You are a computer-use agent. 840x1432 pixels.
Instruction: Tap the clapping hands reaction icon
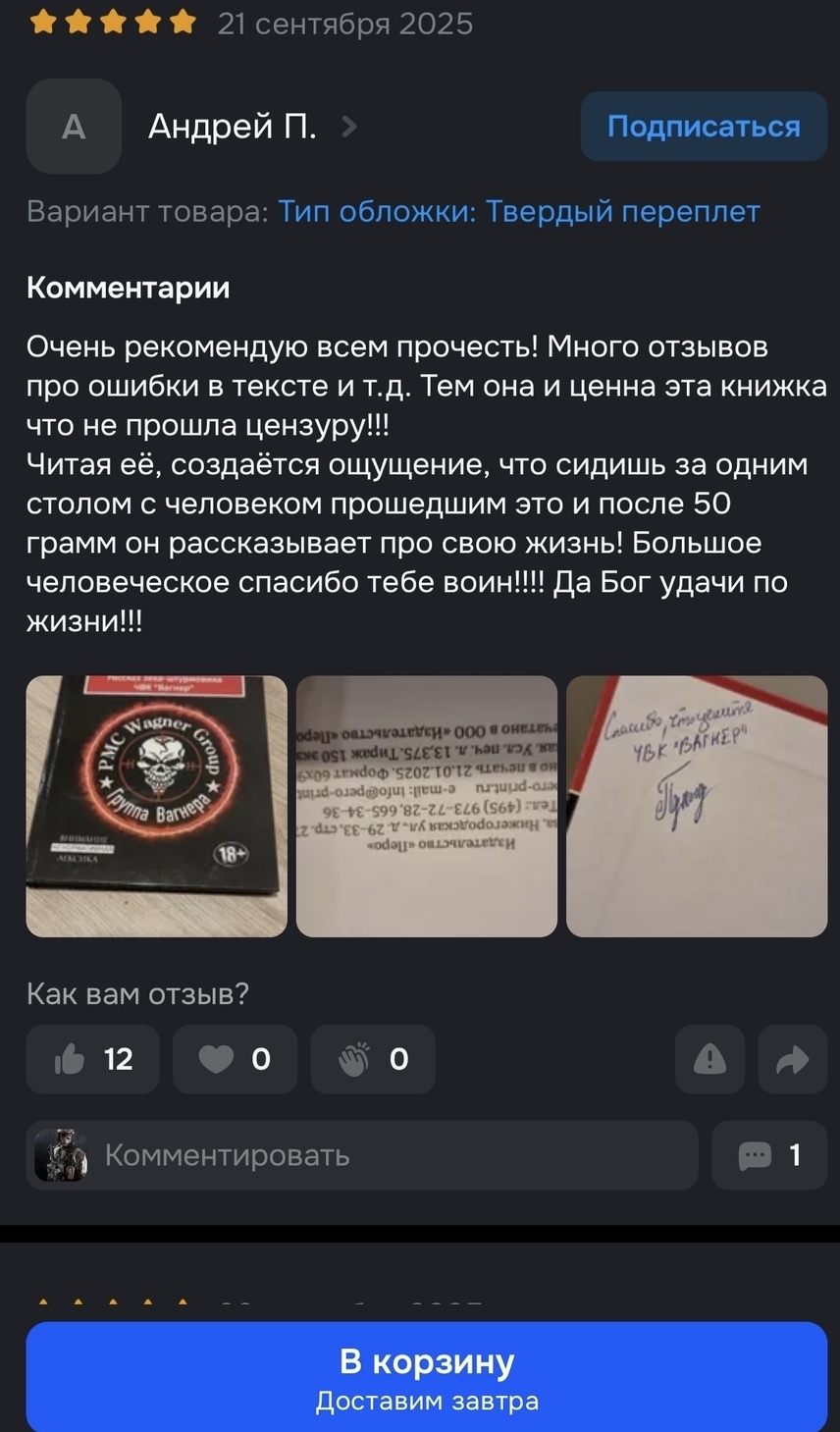point(353,1059)
